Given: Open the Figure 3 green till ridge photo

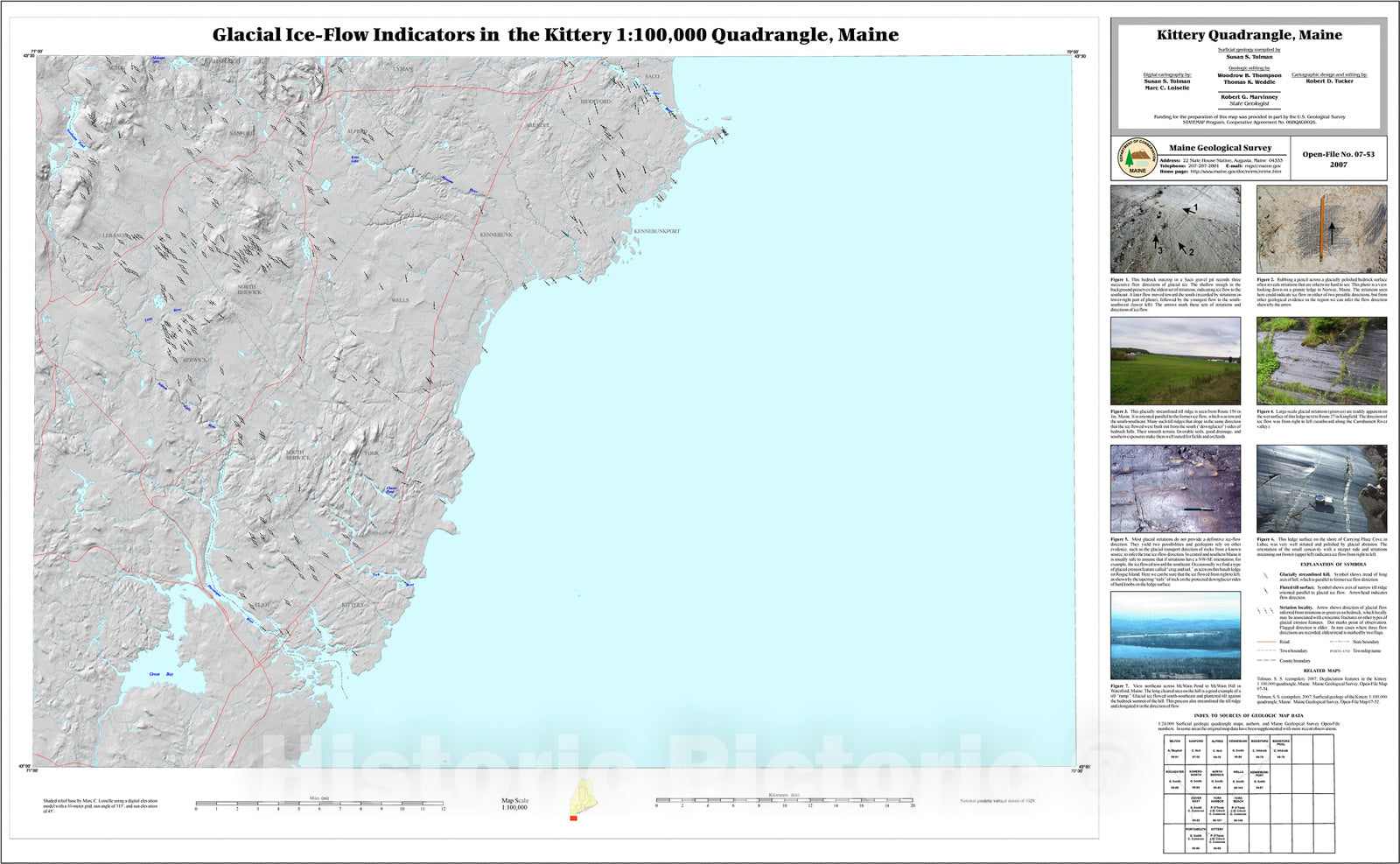Looking at the screenshot, I should pyautogui.click(x=1175, y=361).
